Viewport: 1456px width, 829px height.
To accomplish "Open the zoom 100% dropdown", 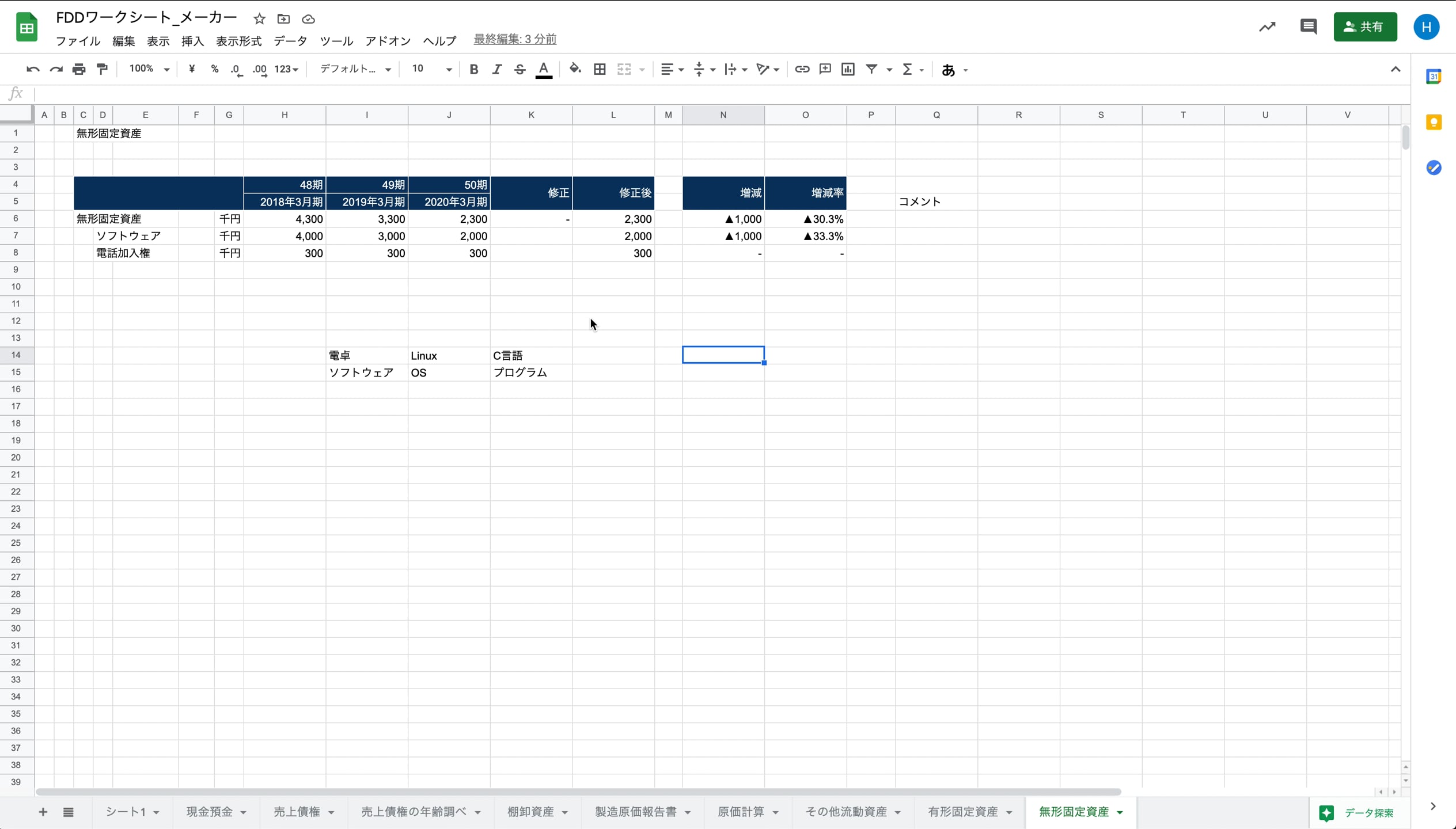I will coord(149,69).
